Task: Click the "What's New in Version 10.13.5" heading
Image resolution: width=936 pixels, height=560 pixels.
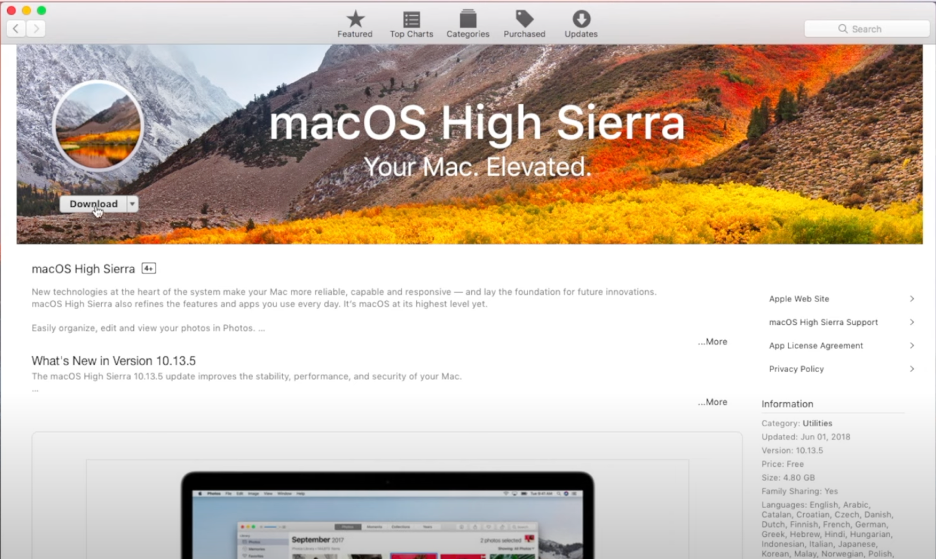Action: click(x=113, y=361)
